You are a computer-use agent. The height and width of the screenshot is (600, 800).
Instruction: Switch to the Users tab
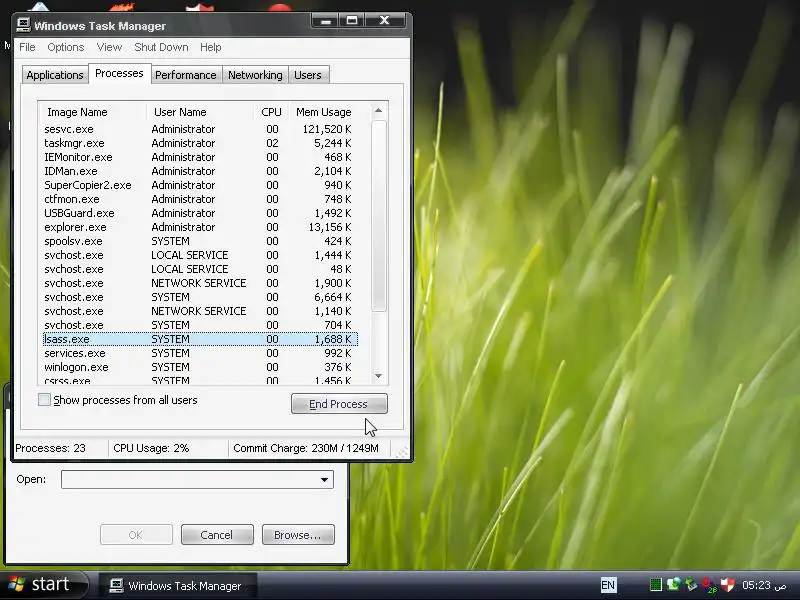[x=308, y=76]
